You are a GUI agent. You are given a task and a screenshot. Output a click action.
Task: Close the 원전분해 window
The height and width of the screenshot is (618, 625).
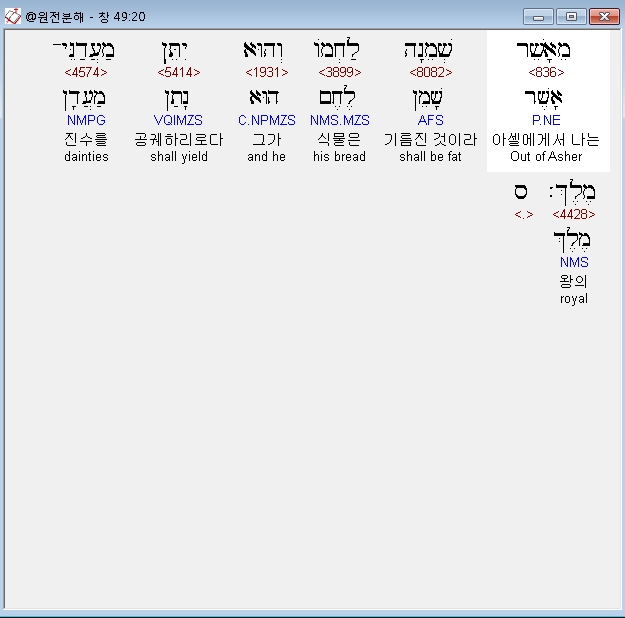[x=604, y=17]
